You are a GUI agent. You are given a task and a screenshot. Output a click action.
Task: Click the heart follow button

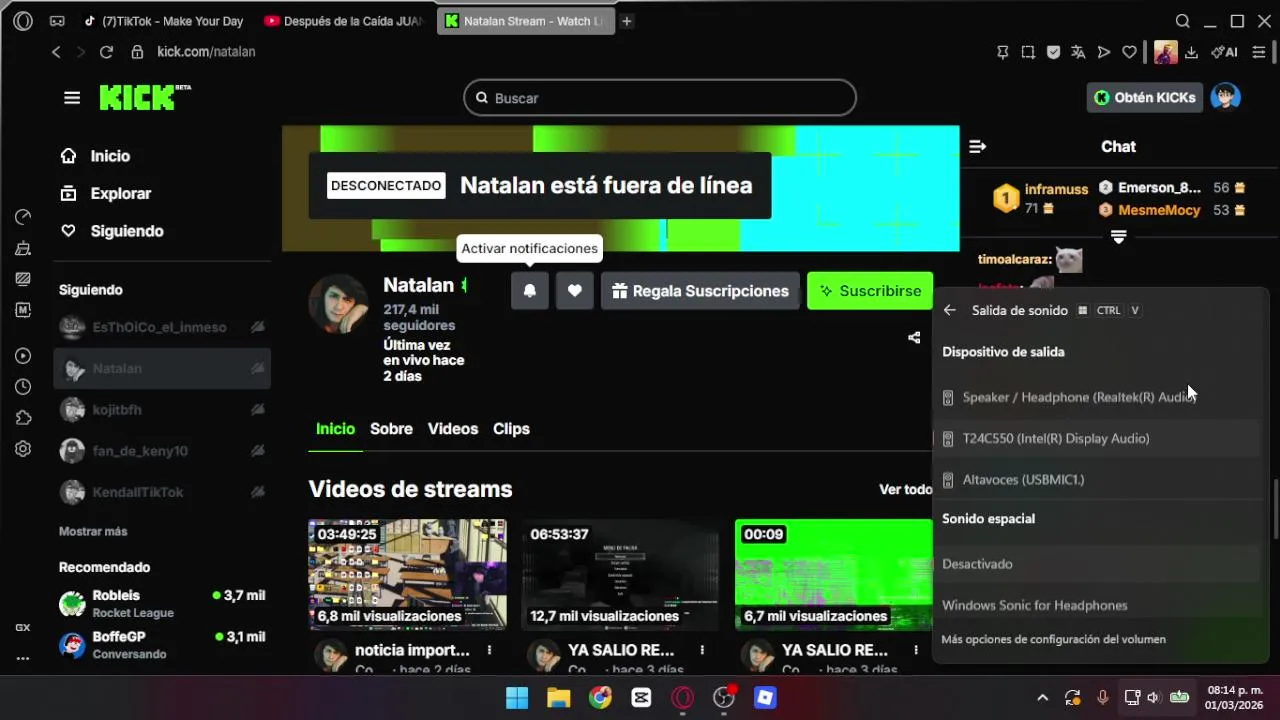[575, 291]
